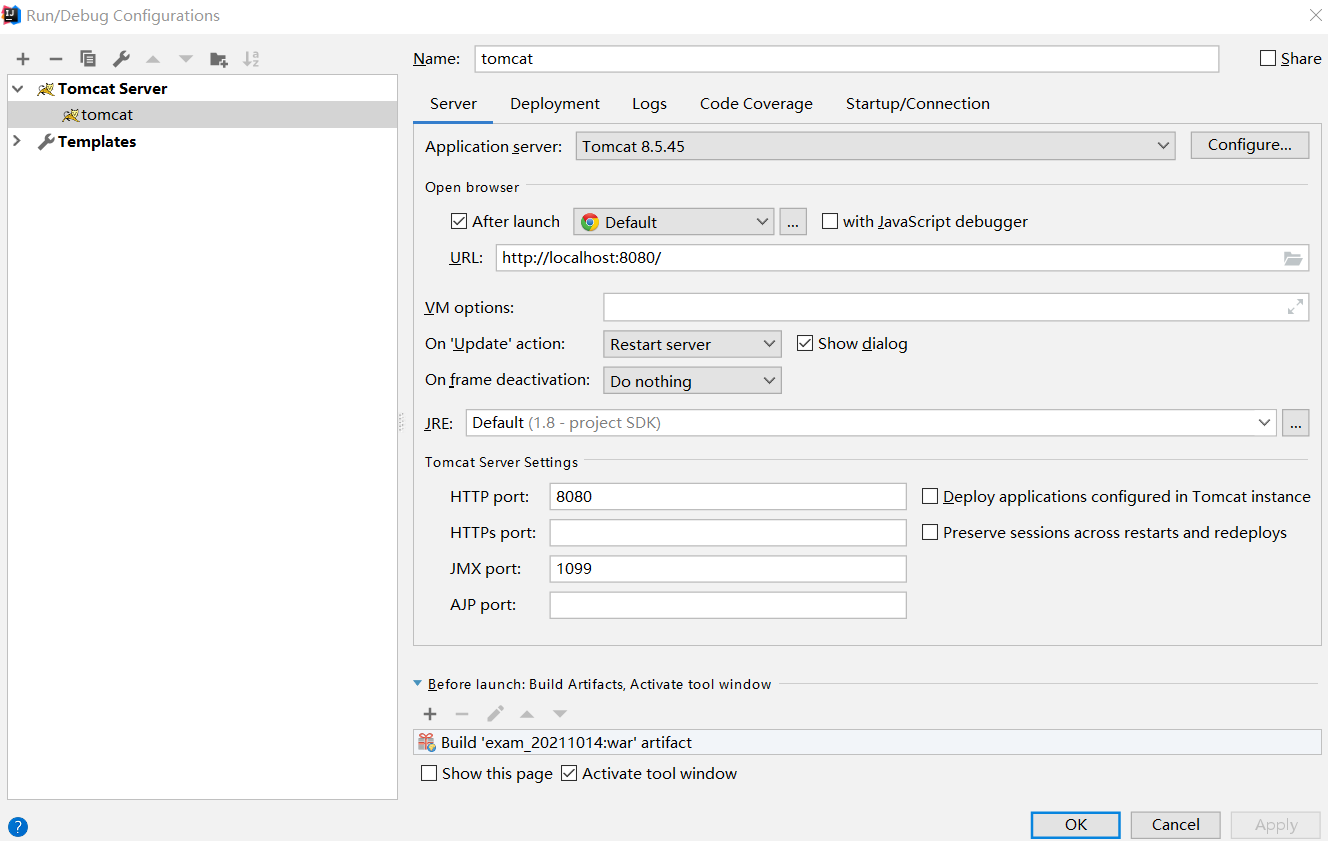Click inside the URL input field
This screenshot has width=1328, height=841.
[x=800, y=258]
